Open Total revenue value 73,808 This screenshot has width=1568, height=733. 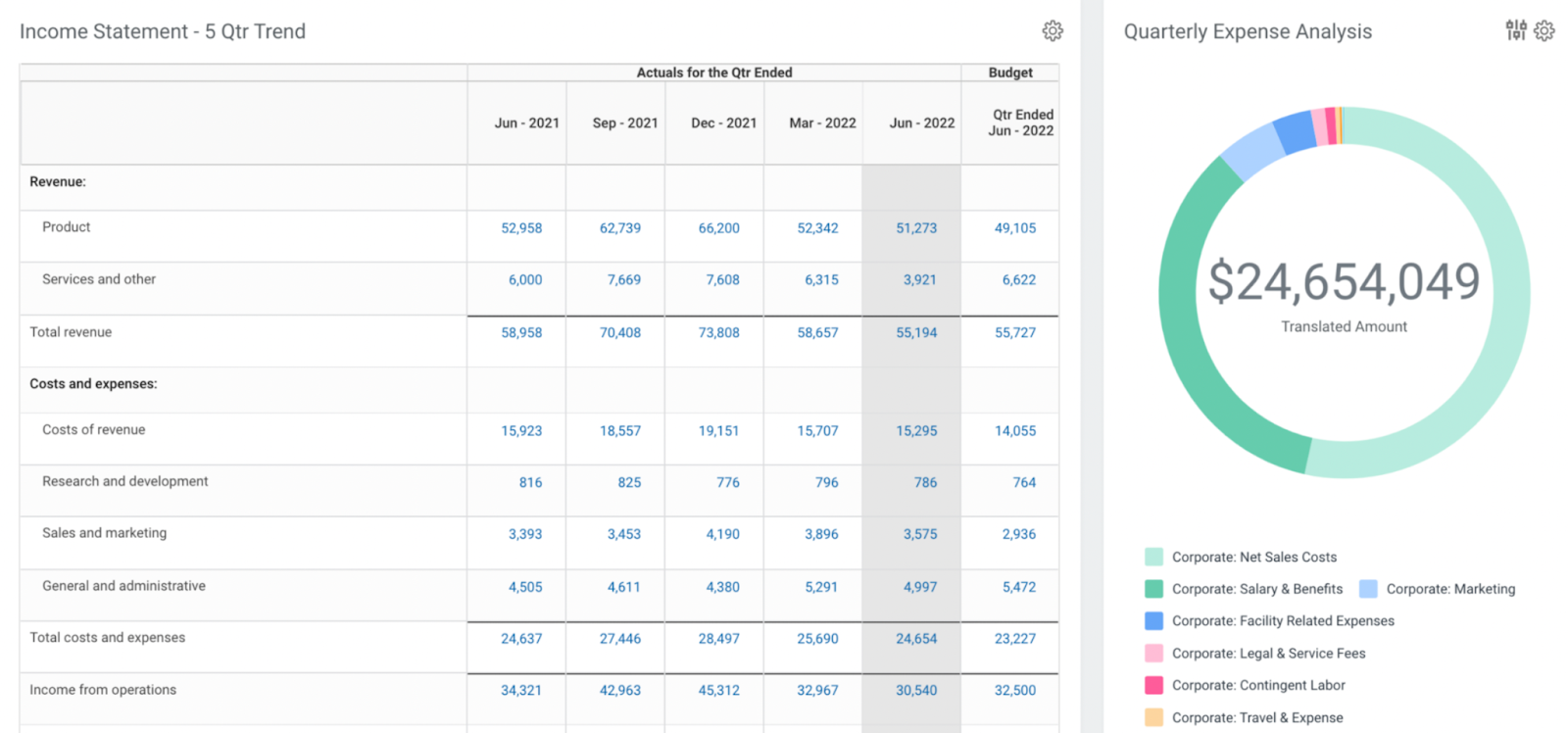point(719,333)
